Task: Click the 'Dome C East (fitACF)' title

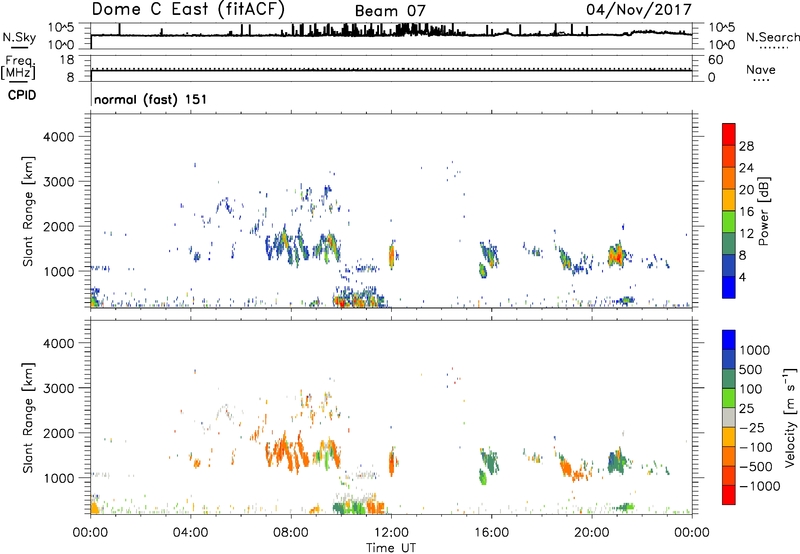Action: [x=188, y=9]
